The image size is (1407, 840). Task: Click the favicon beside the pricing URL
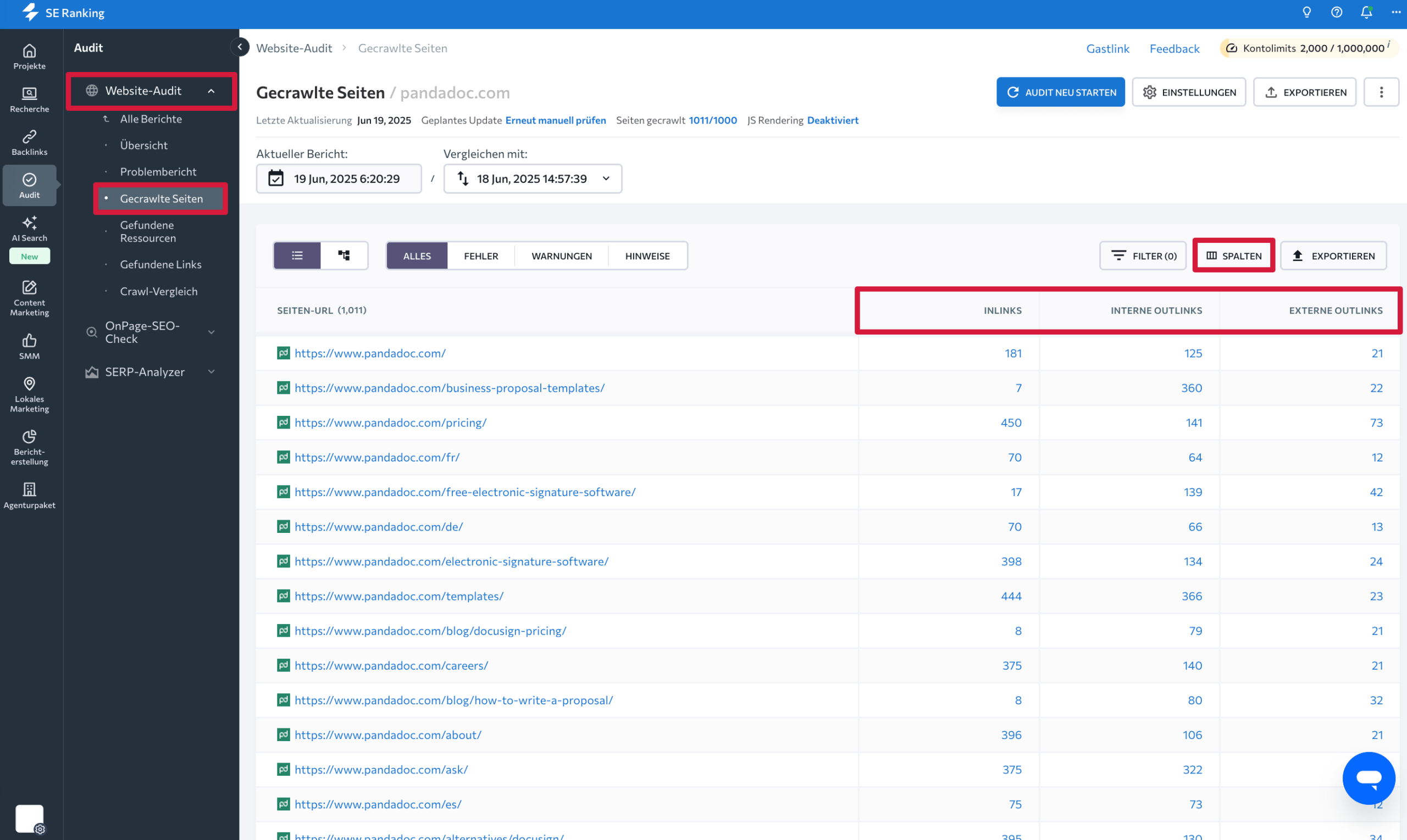pyautogui.click(x=283, y=422)
